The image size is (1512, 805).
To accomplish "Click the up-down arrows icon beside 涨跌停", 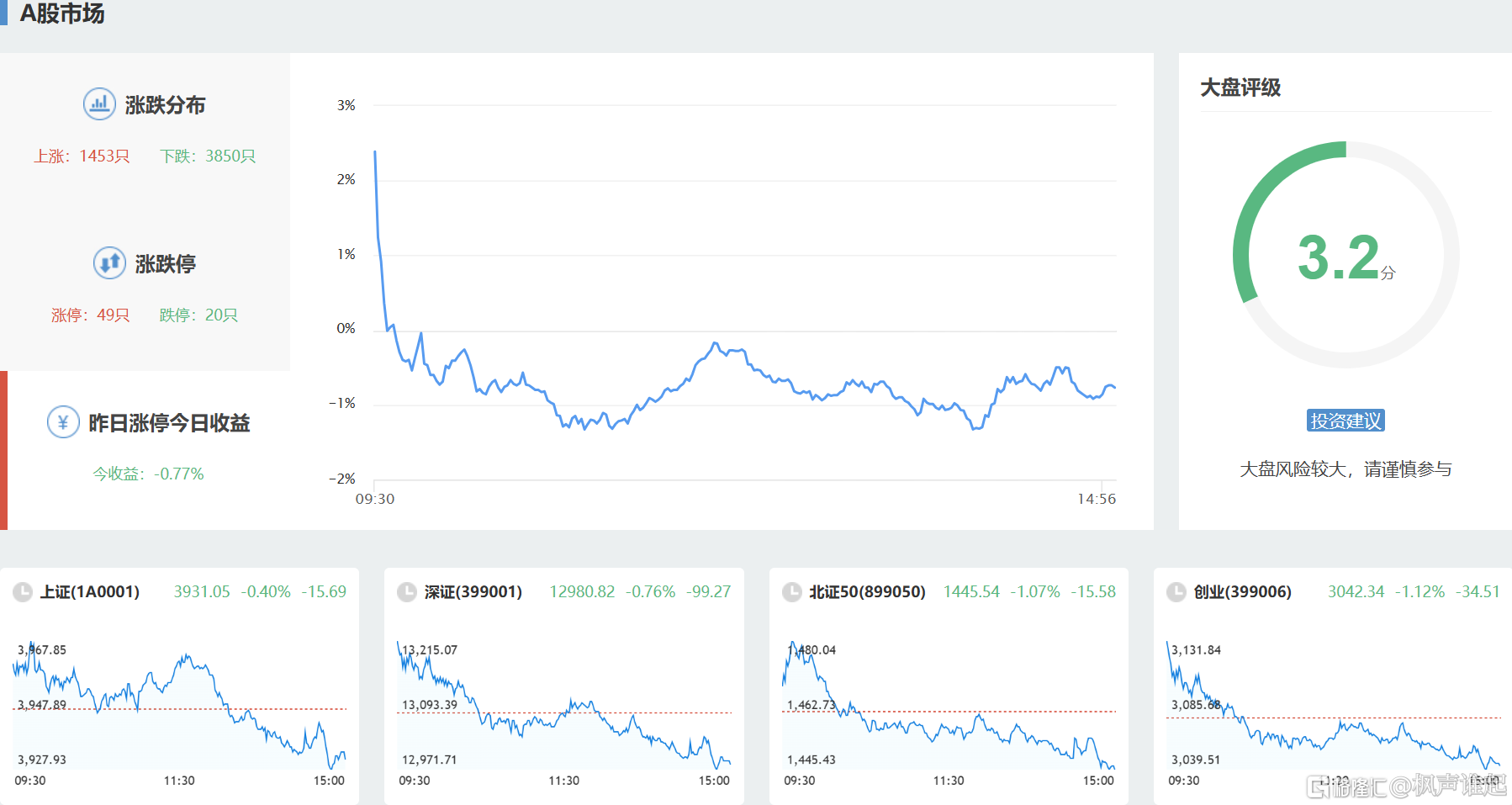I will pyautogui.click(x=109, y=263).
